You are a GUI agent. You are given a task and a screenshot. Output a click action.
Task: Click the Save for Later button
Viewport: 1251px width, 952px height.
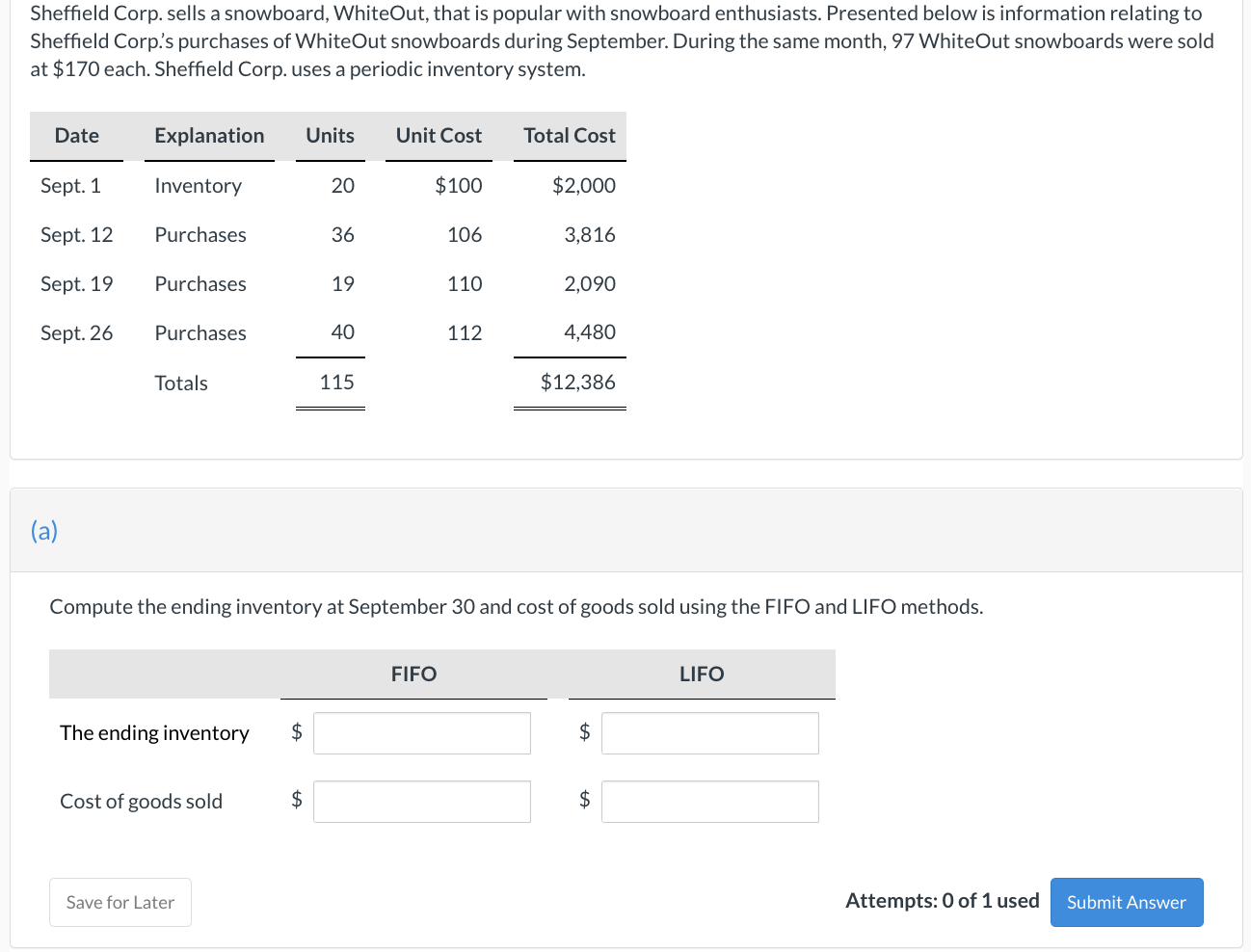[120, 902]
